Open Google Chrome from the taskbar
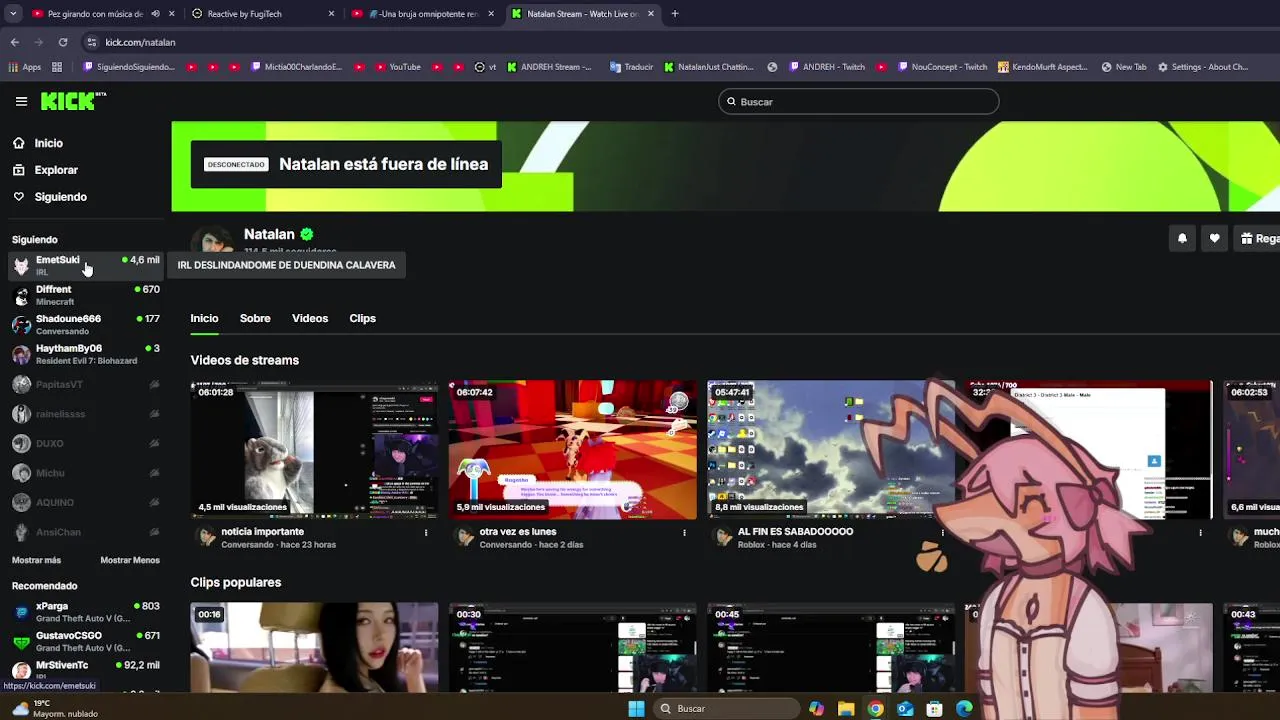Viewport: 1280px width, 720px height. 876,708
